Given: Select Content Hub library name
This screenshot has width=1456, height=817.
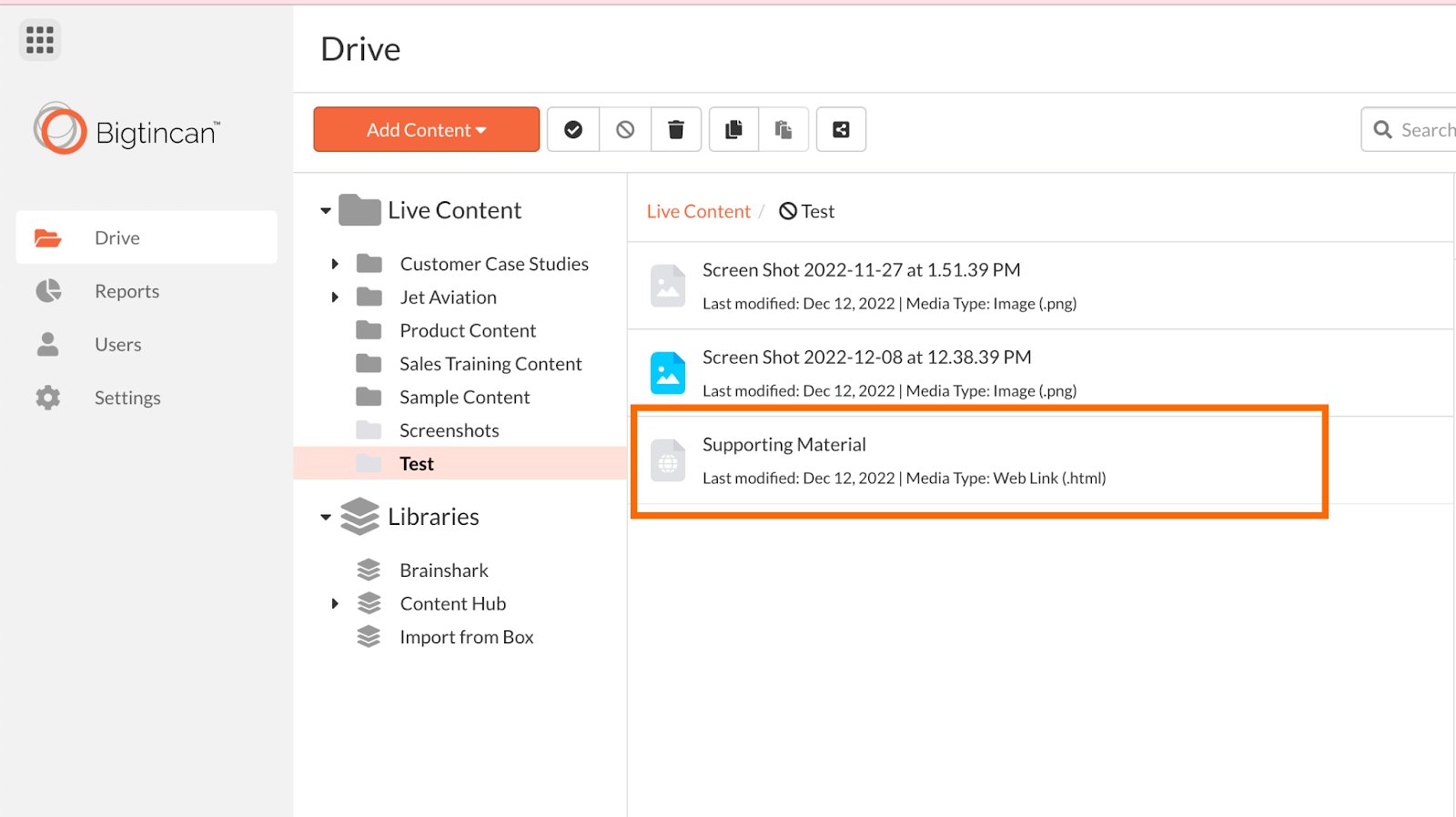Looking at the screenshot, I should point(453,604).
